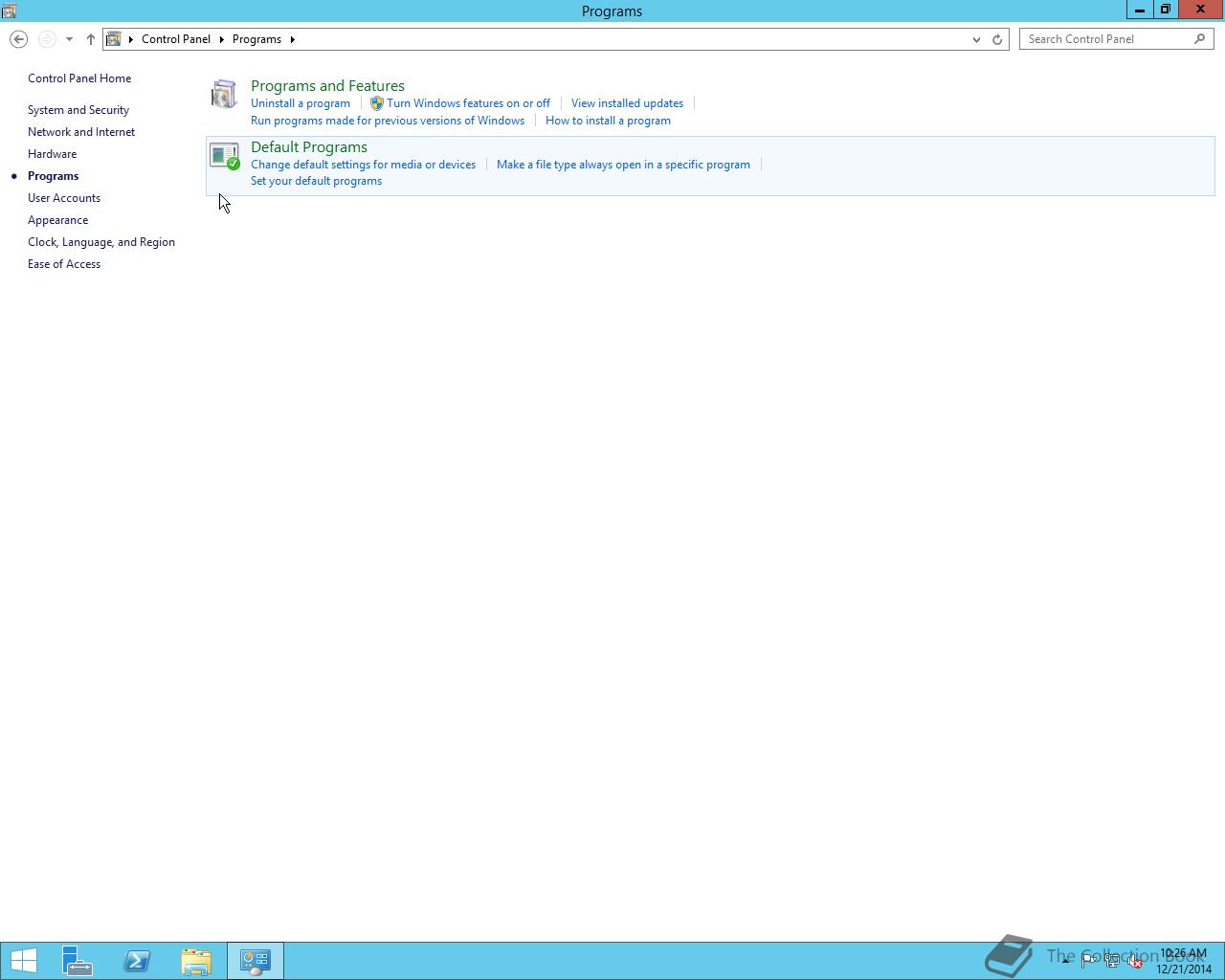Image resolution: width=1225 pixels, height=980 pixels.
Task: Open Make a file type always open link
Action: point(623,165)
